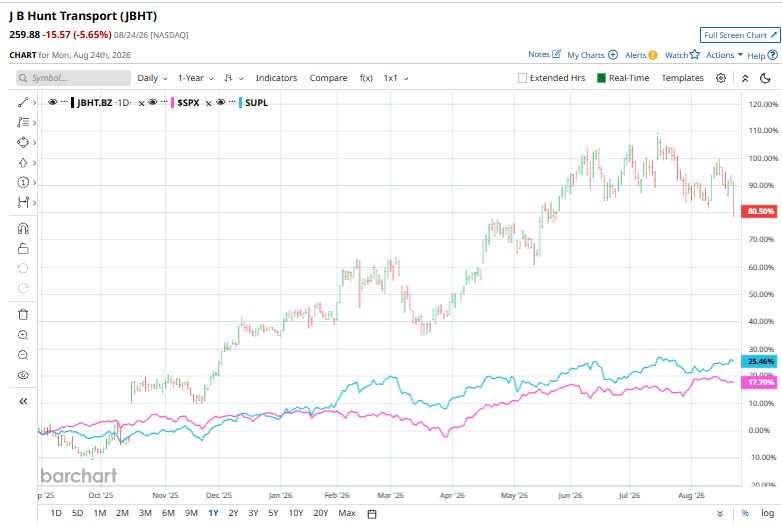Open three-dot options before SUPL
This screenshot has width=782, height=525.
(x=232, y=102)
